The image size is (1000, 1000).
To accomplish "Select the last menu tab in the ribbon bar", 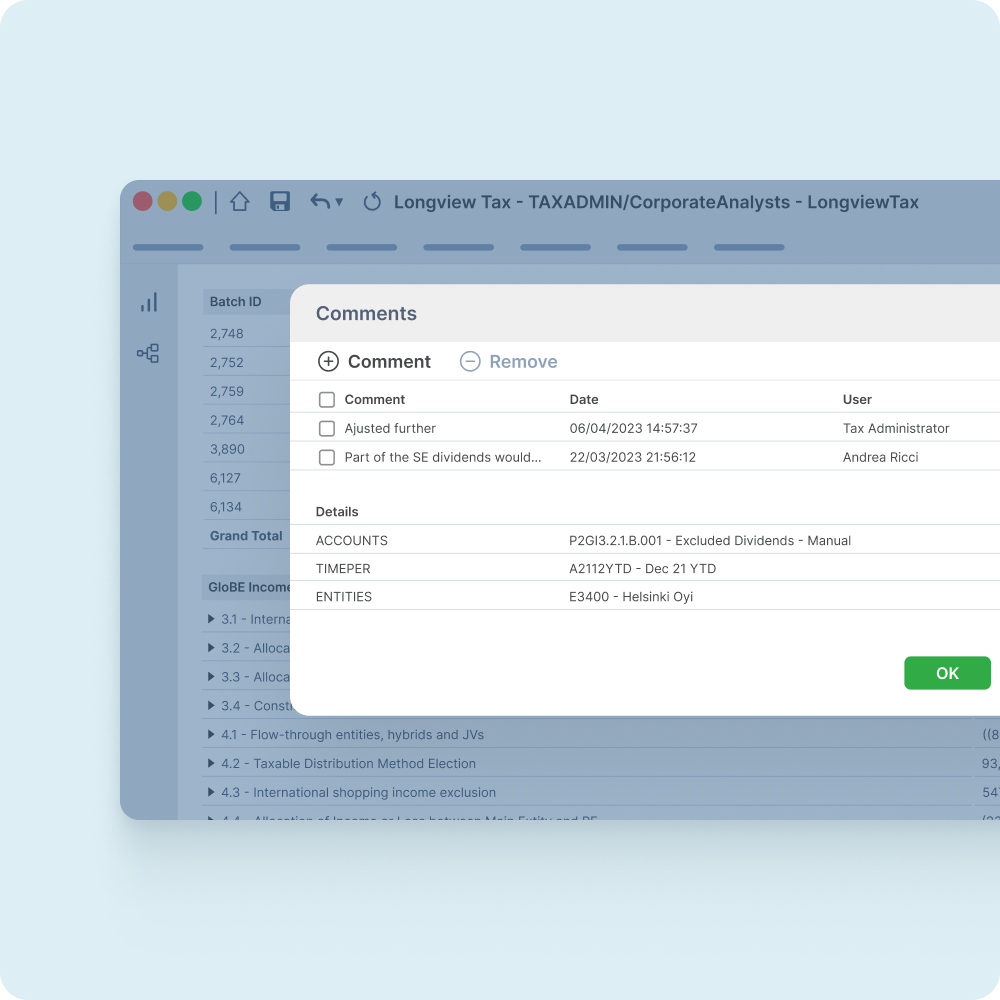I will click(749, 247).
